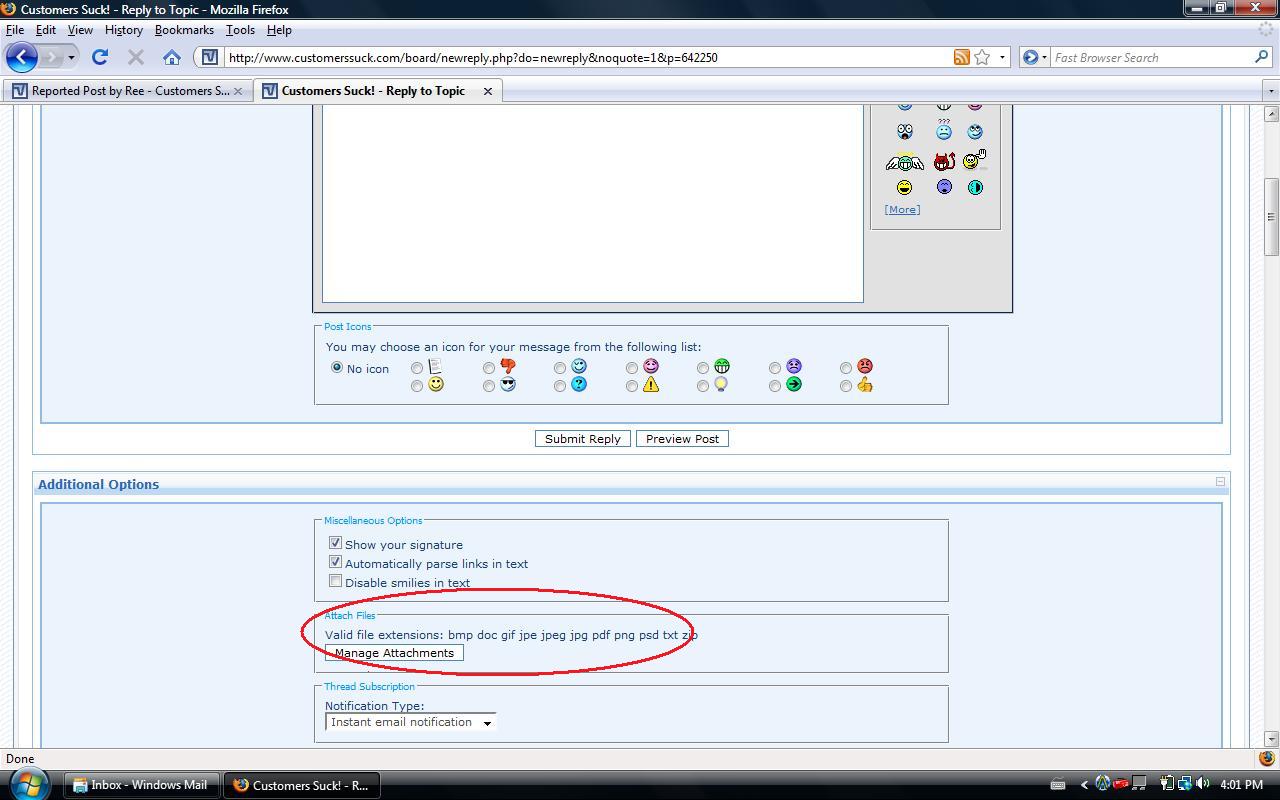Click the bookmark star icon
Image resolution: width=1280 pixels, height=800 pixels.
point(982,57)
